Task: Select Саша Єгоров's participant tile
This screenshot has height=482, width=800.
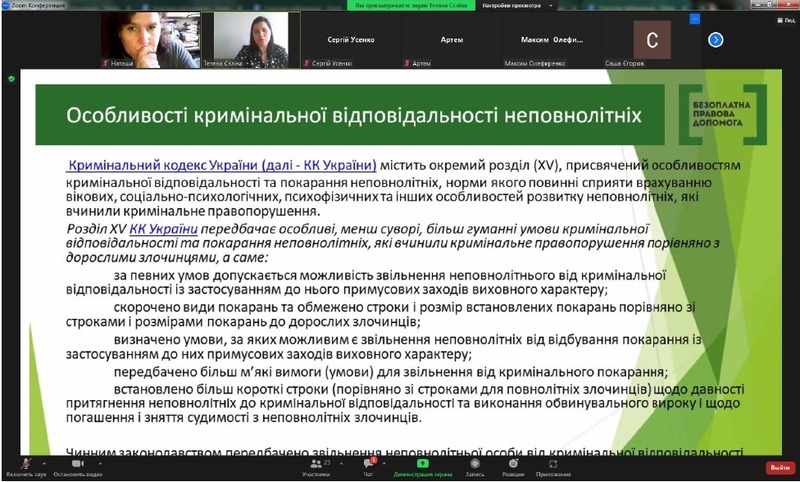Action: click(652, 40)
